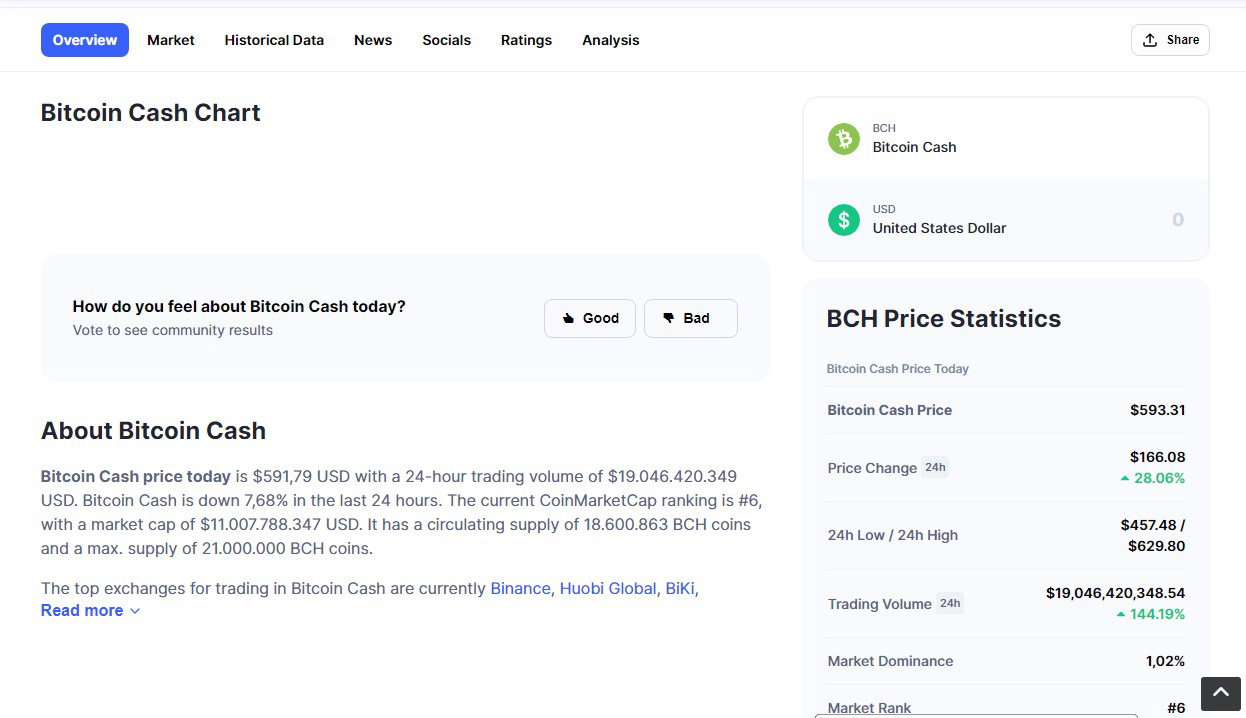Click the Share button
The width and height of the screenshot is (1246, 718).
click(1170, 40)
